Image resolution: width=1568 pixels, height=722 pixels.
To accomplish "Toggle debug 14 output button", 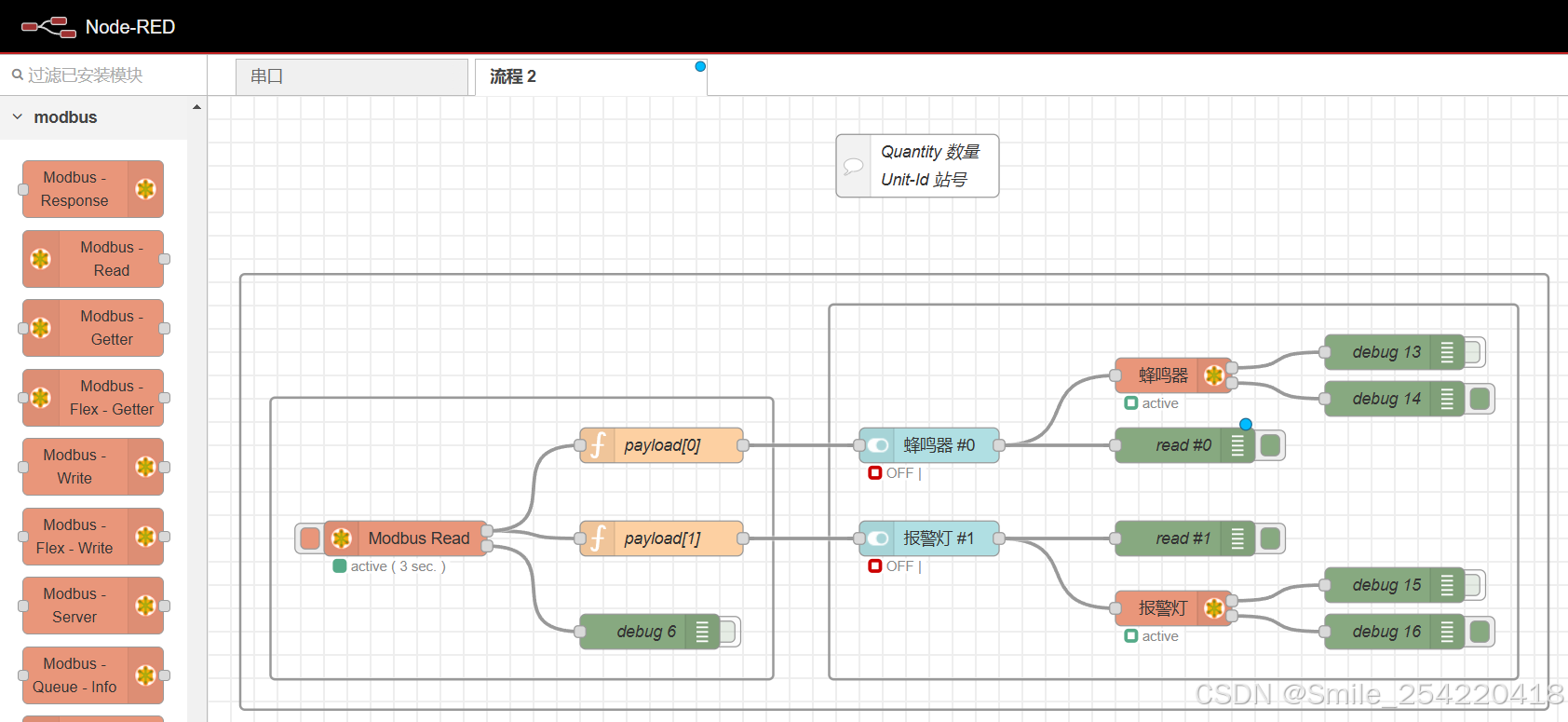I will [x=1480, y=399].
